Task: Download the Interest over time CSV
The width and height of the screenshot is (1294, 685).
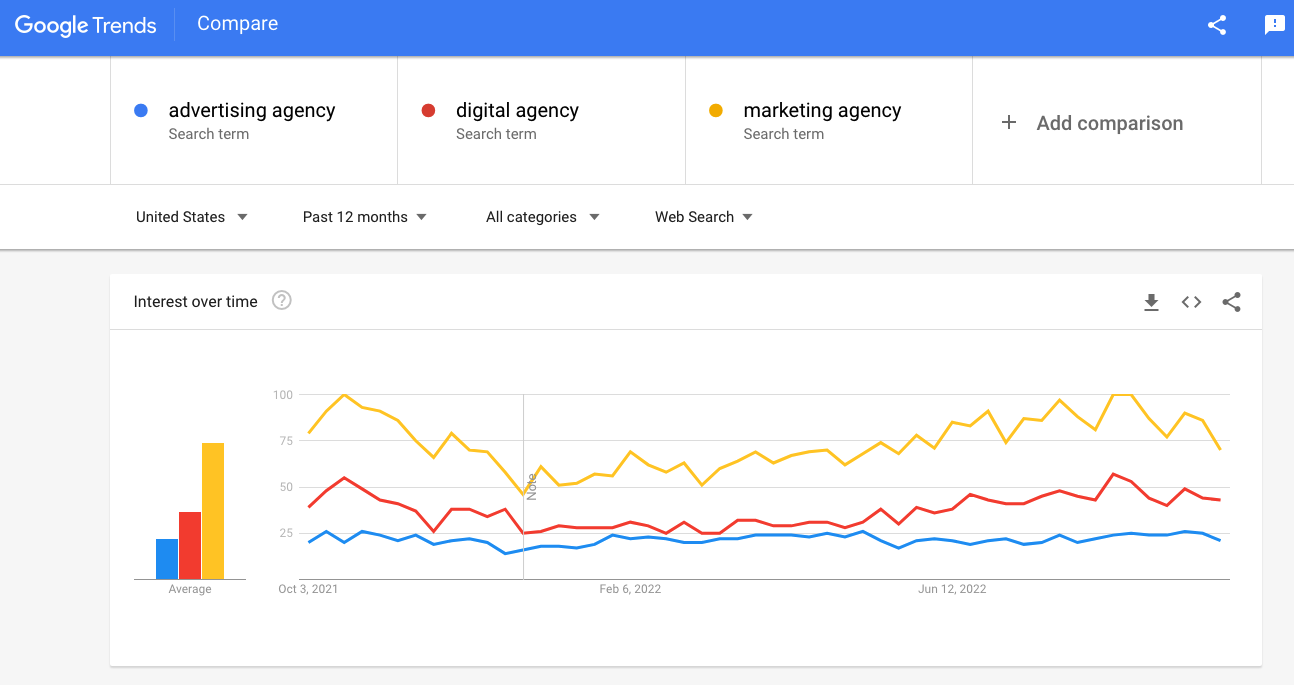Action: pos(1151,302)
